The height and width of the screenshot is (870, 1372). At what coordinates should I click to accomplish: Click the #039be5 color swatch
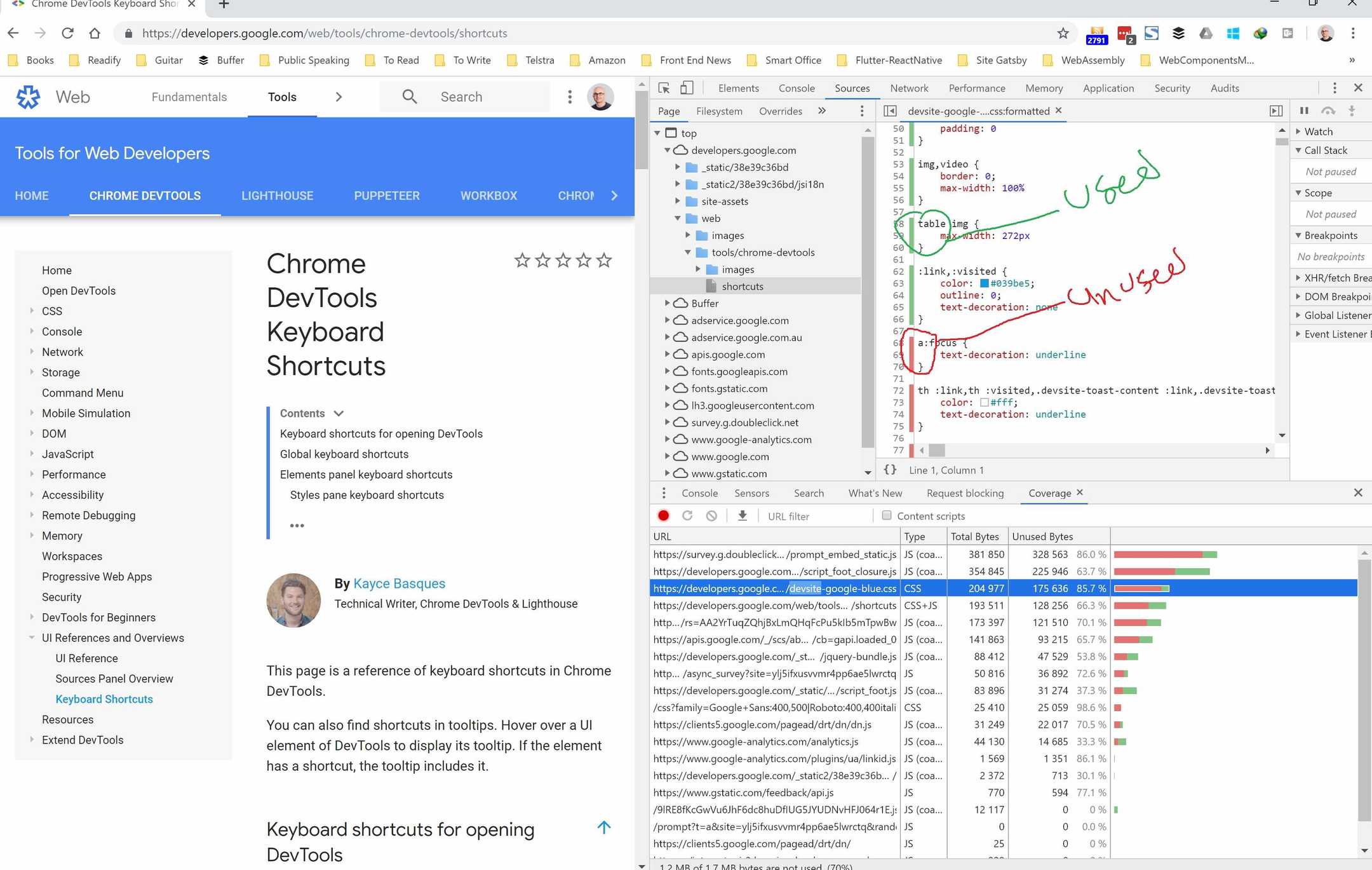pyautogui.click(x=985, y=283)
